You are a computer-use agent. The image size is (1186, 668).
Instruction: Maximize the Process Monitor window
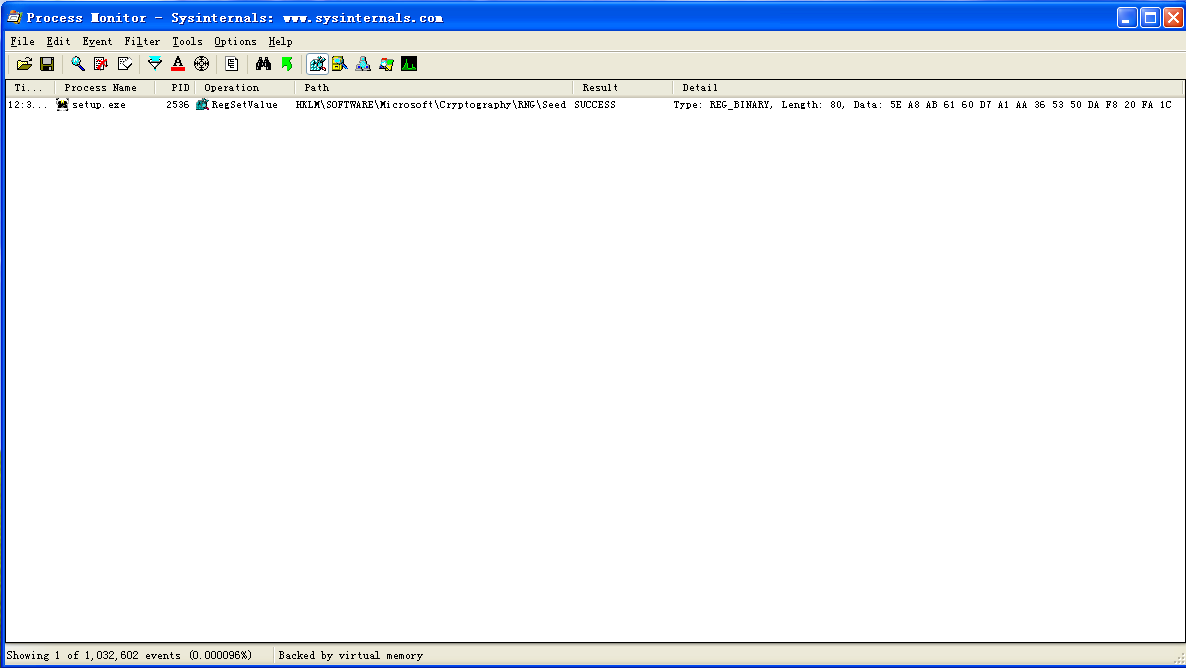[1150, 17]
